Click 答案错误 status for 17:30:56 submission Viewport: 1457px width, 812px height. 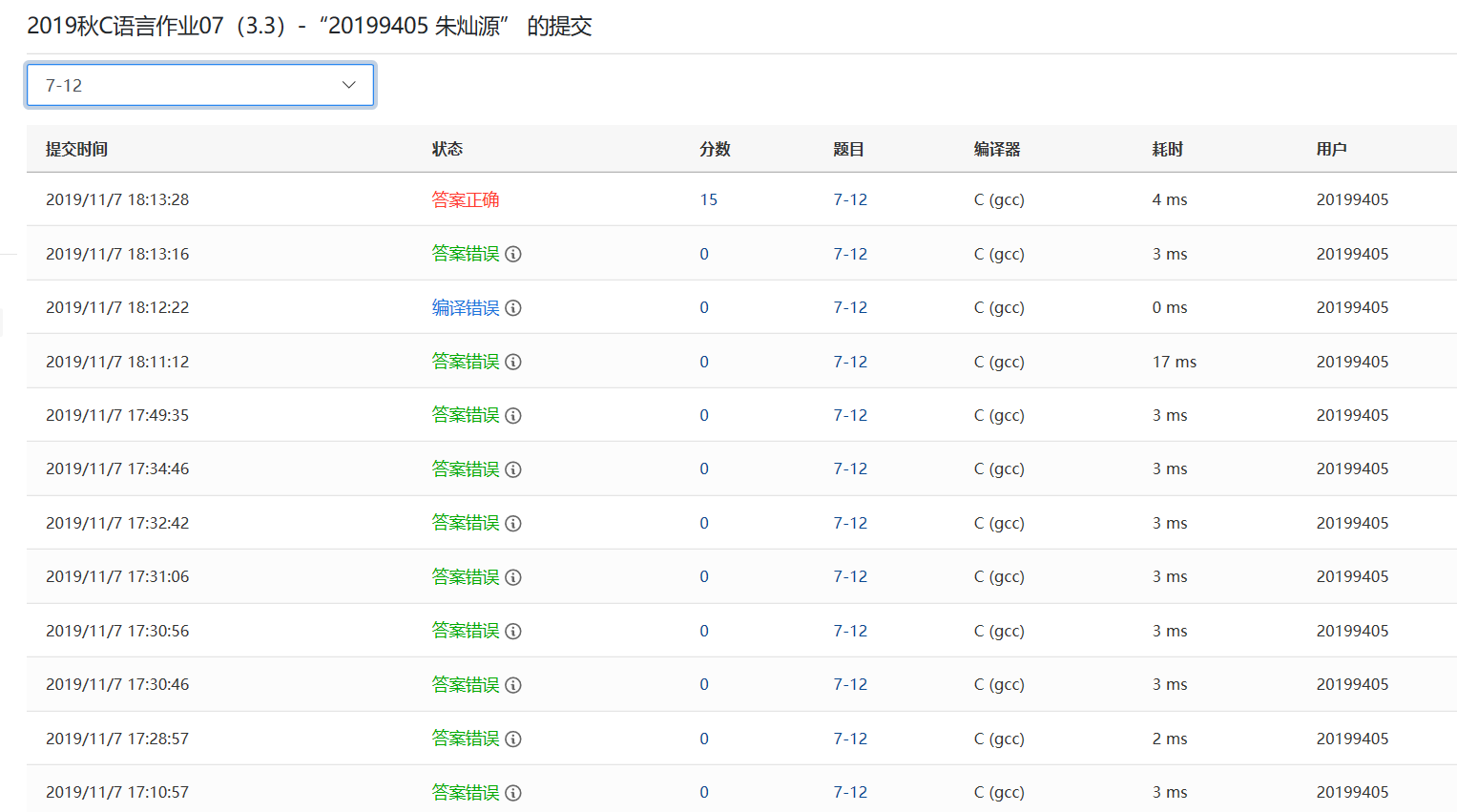[x=466, y=631]
